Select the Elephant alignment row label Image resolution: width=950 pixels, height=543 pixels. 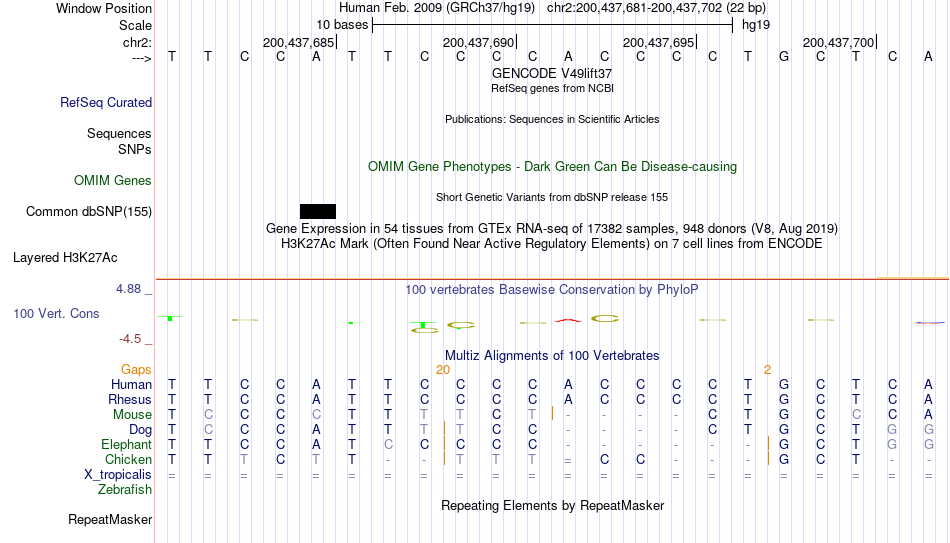(x=127, y=445)
